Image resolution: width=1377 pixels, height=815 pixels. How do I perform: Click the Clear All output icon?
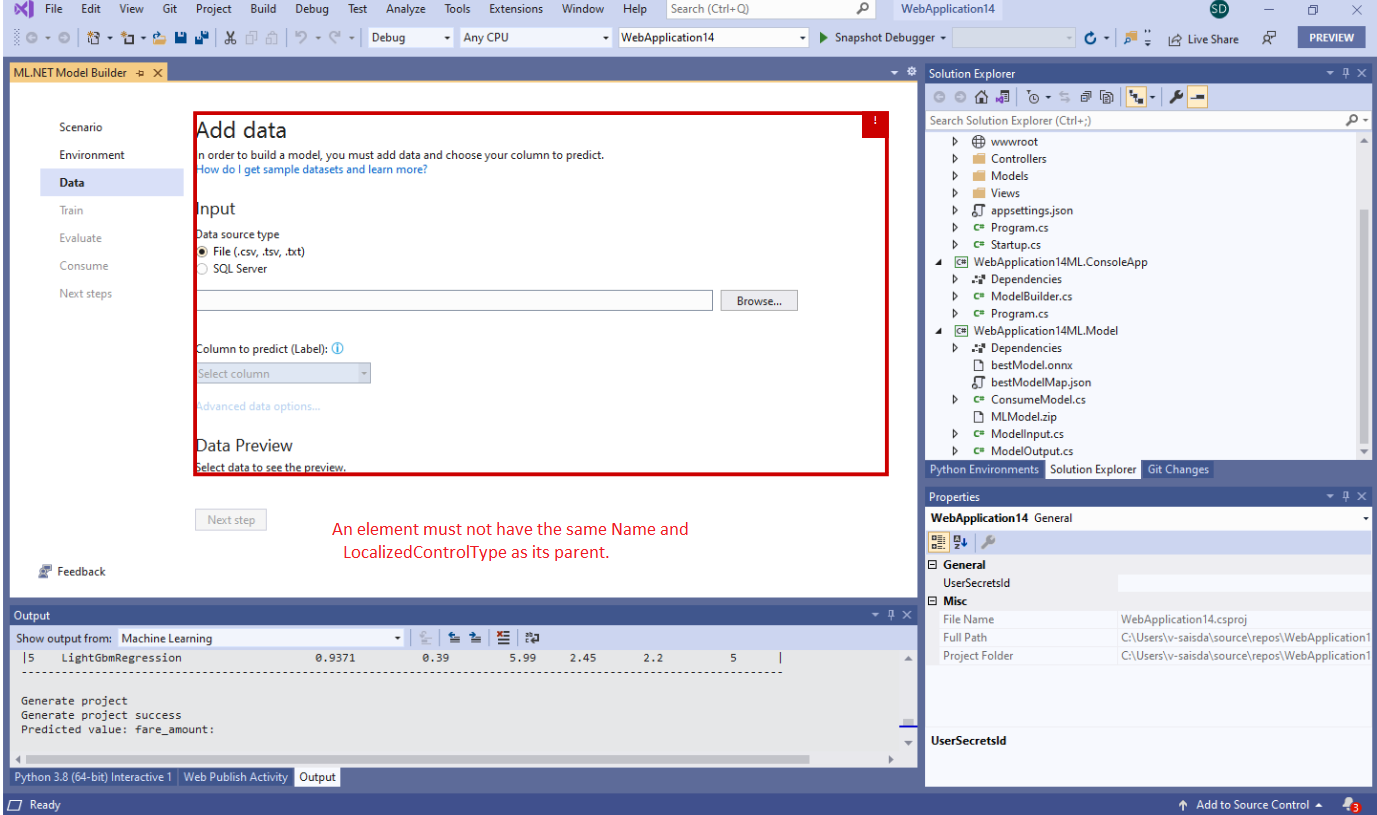(503, 637)
